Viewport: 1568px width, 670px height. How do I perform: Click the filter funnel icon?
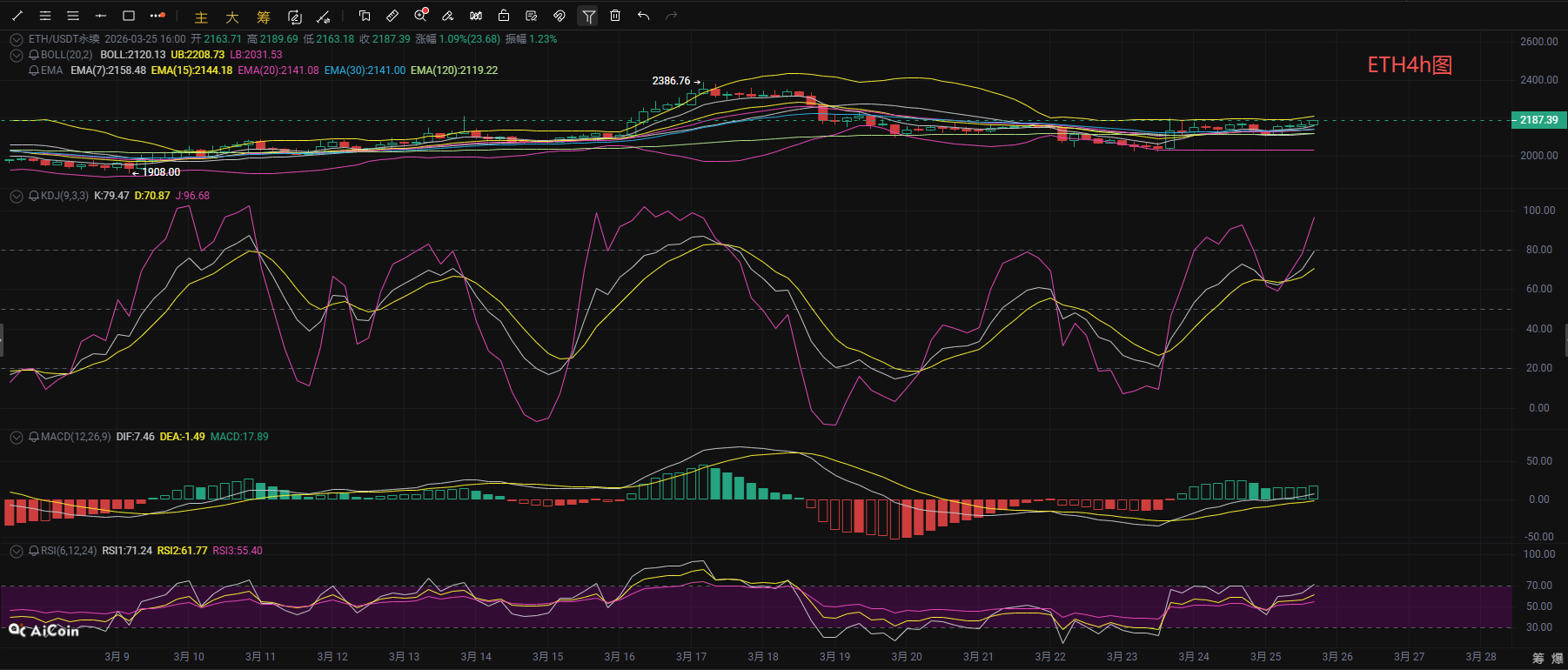[x=588, y=16]
